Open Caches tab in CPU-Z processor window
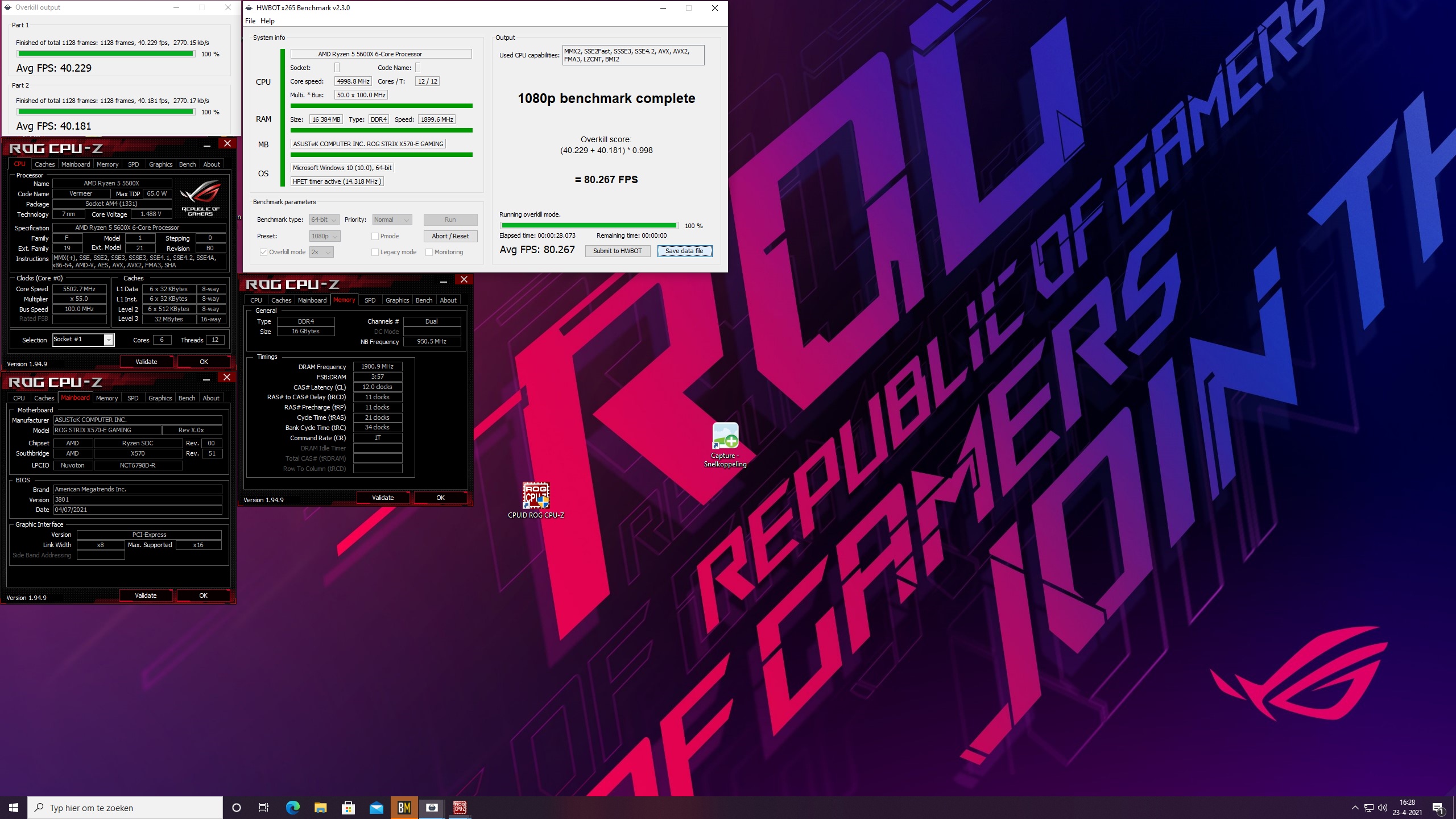The image size is (1456, 819). pyautogui.click(x=44, y=164)
